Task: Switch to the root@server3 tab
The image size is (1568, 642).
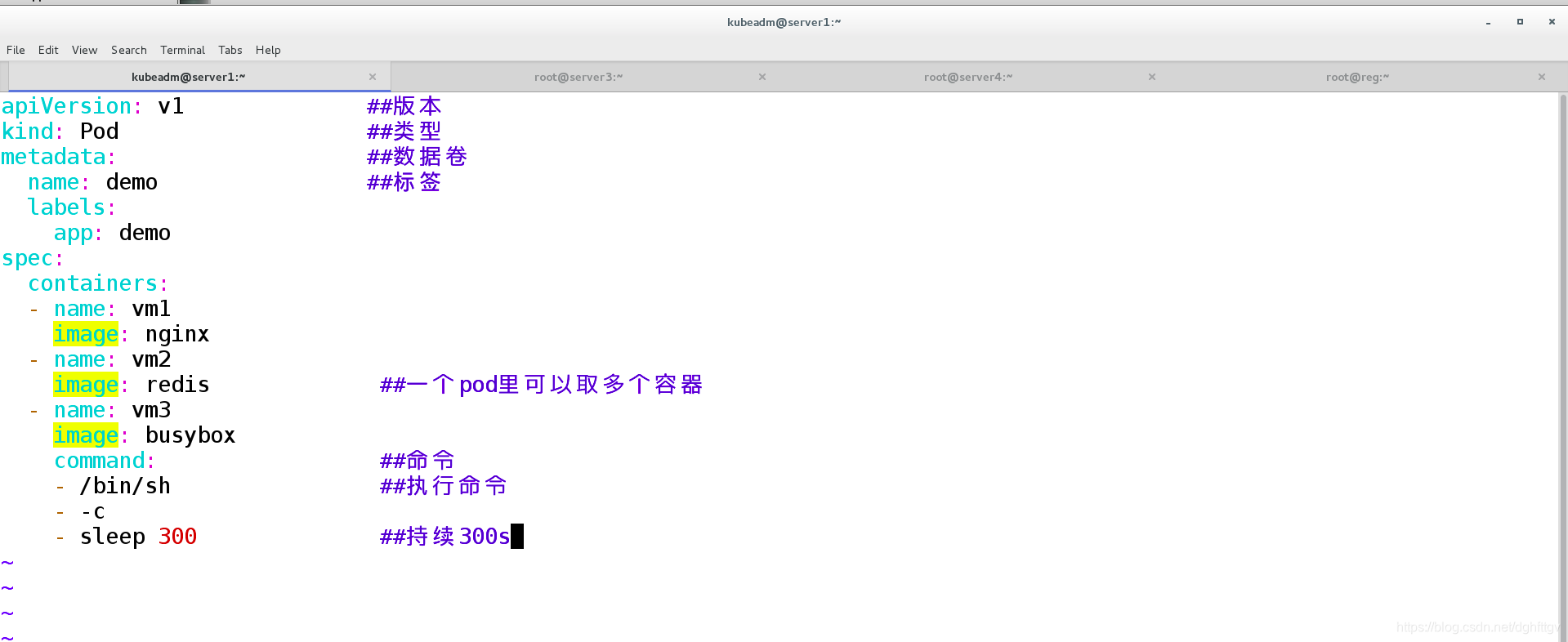Action: point(579,77)
